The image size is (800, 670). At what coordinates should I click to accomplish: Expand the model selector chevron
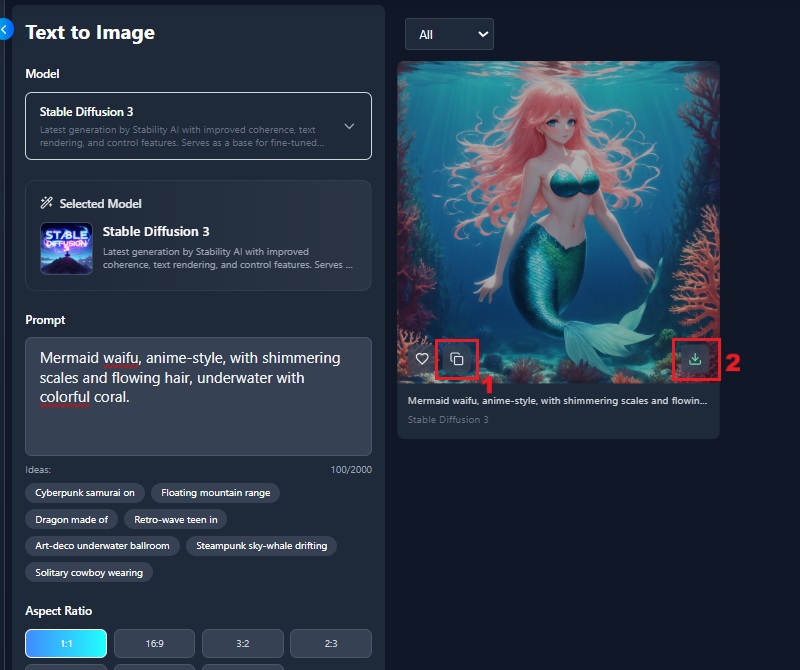tap(349, 126)
